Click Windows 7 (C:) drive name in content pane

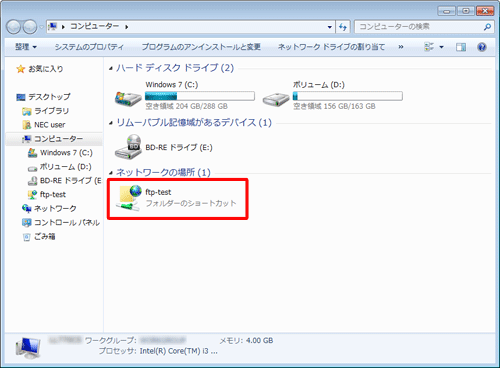172,85
